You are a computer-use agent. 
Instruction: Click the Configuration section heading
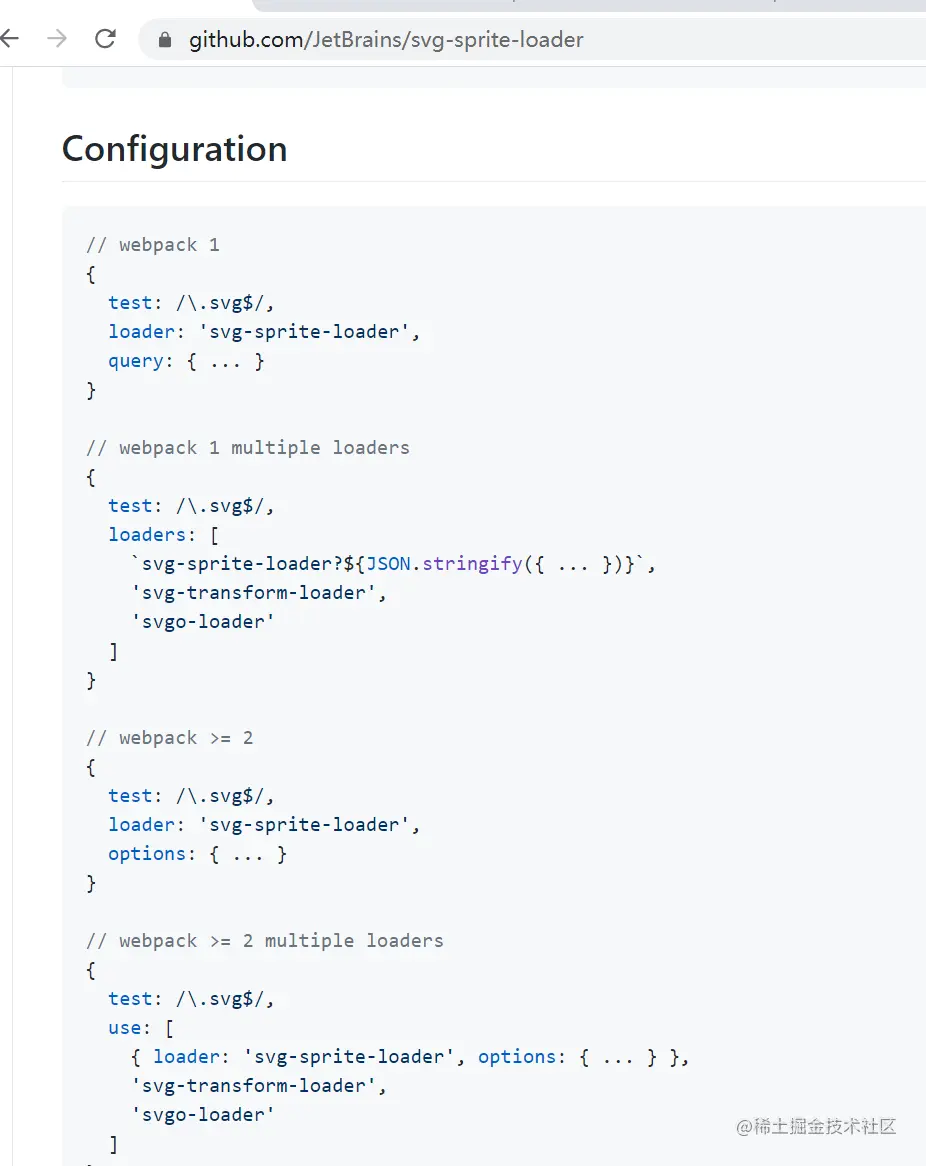[175, 149]
